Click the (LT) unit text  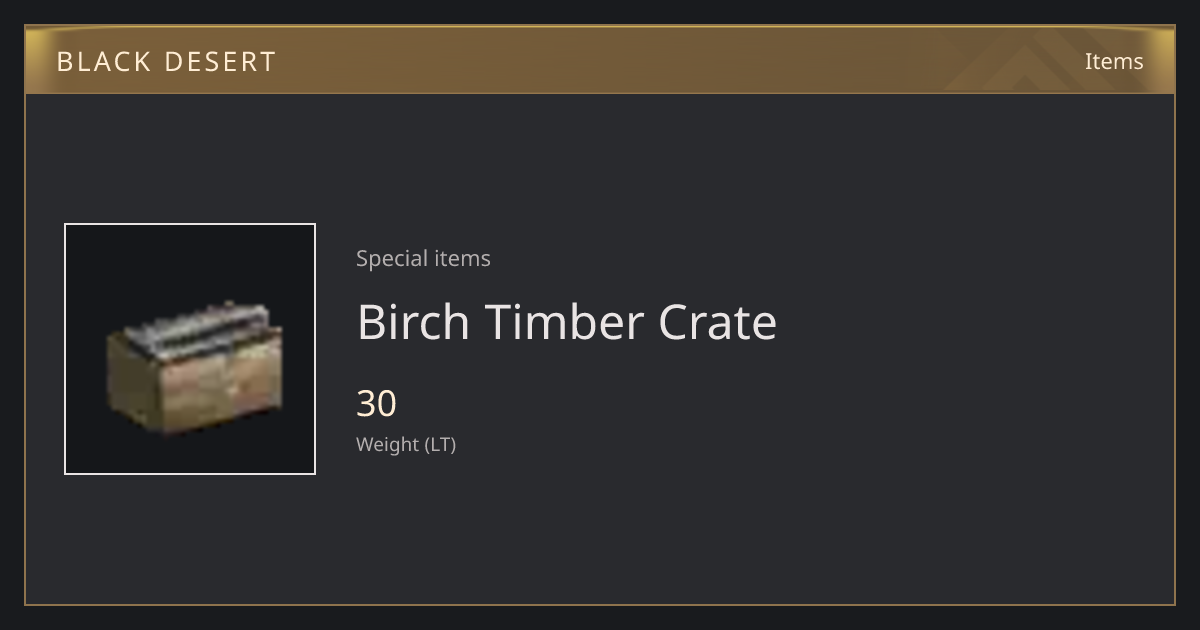pyautogui.click(x=441, y=444)
